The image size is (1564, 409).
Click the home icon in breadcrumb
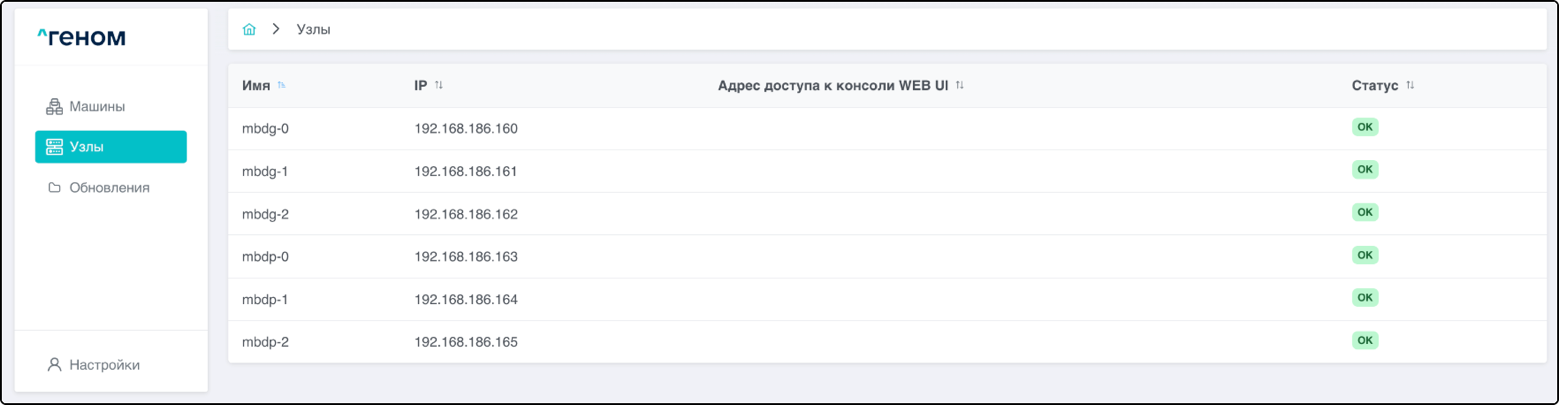point(249,30)
